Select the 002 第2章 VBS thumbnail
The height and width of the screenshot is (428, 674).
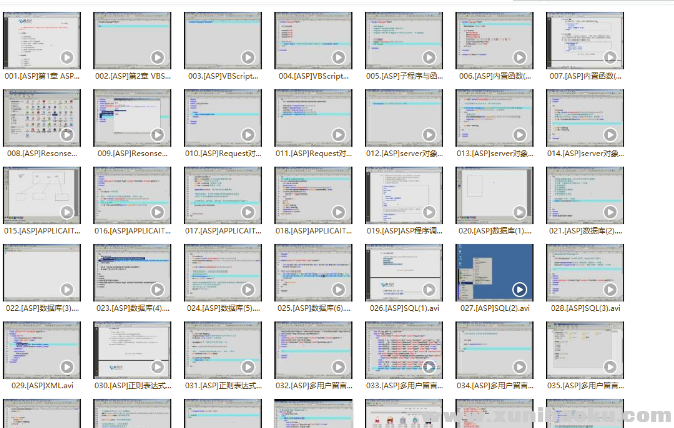[x=130, y=40]
